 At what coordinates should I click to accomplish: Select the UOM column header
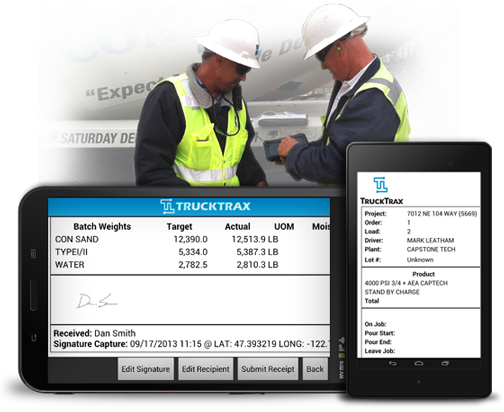click(284, 227)
